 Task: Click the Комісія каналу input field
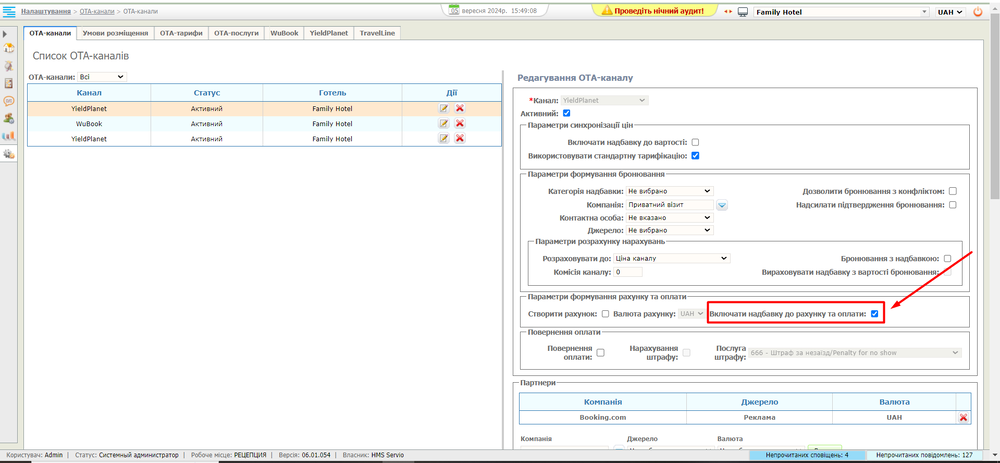[x=629, y=272]
